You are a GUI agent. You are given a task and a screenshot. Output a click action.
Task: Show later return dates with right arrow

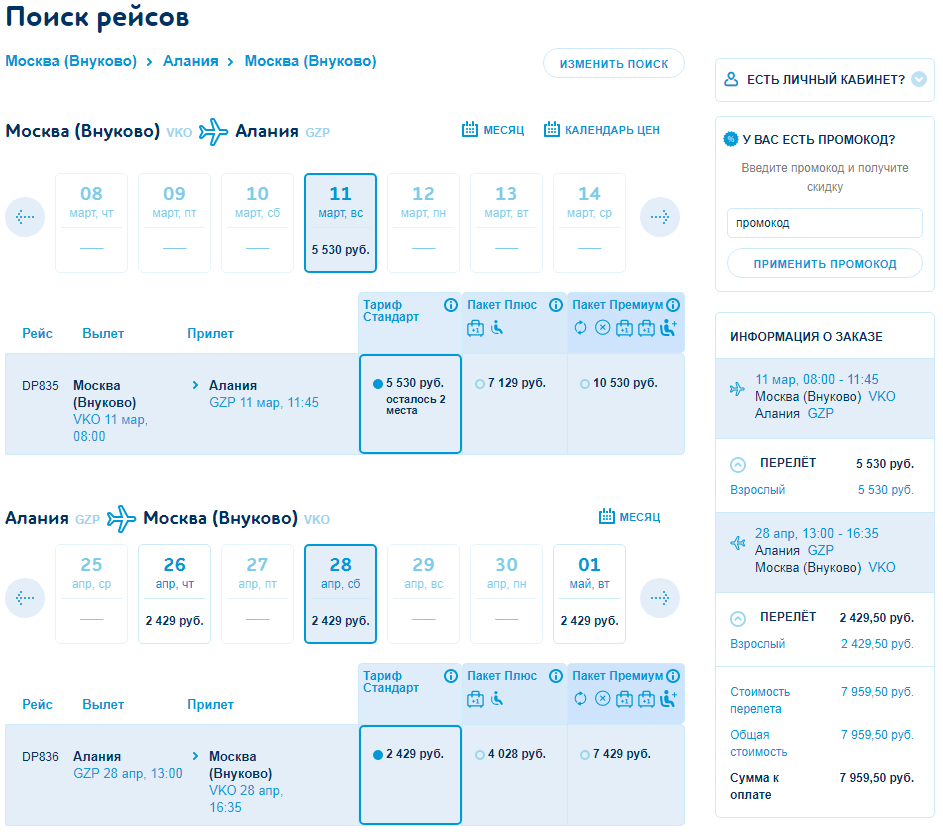pos(660,598)
